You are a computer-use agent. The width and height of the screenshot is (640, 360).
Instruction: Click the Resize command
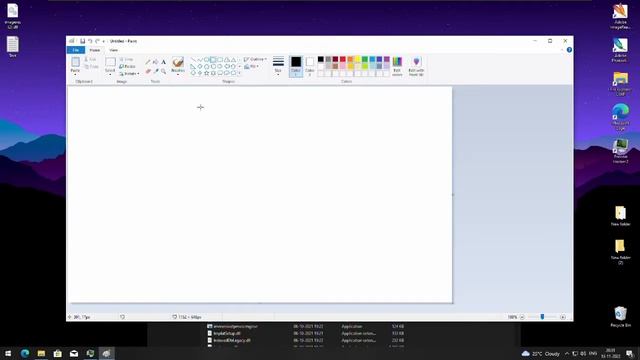127,67
